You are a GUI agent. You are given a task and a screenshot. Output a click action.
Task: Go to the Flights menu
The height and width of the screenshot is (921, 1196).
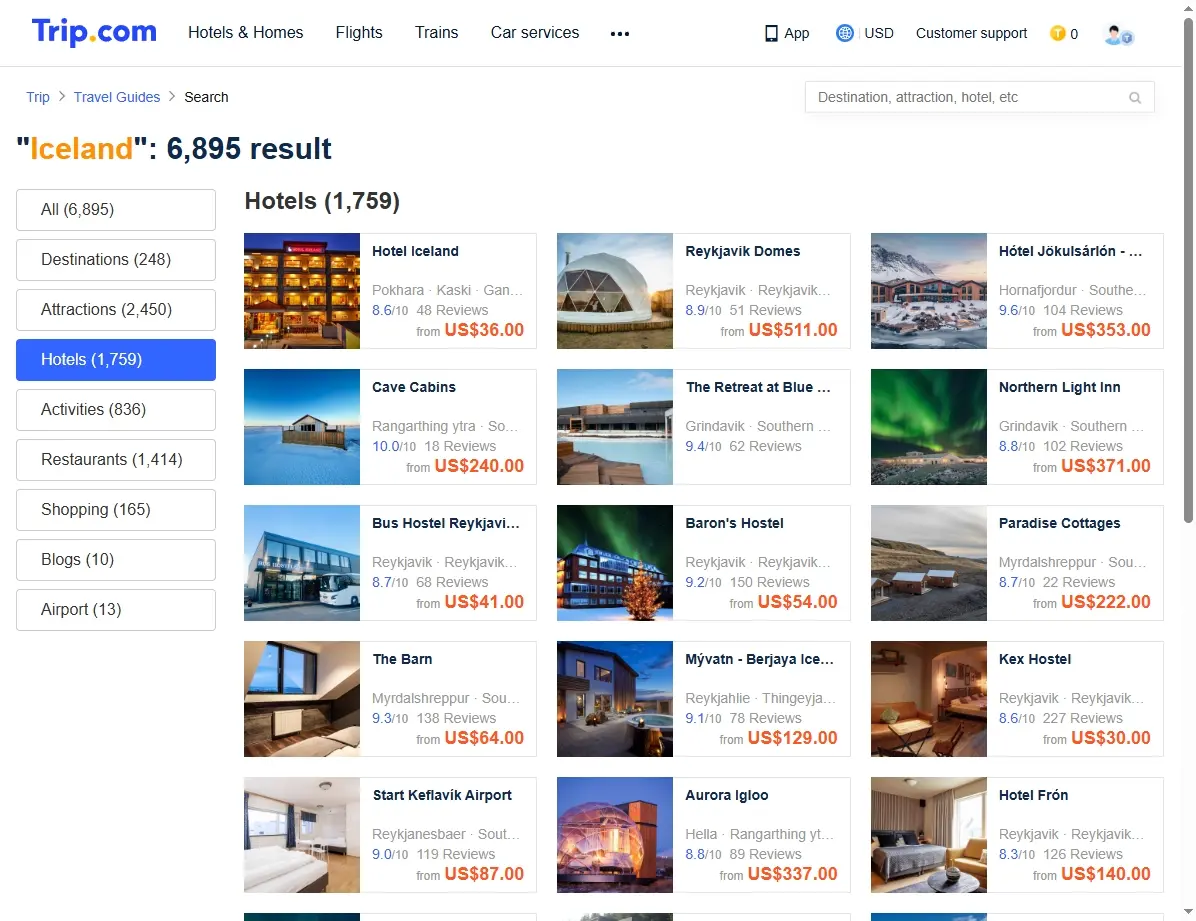click(x=358, y=32)
